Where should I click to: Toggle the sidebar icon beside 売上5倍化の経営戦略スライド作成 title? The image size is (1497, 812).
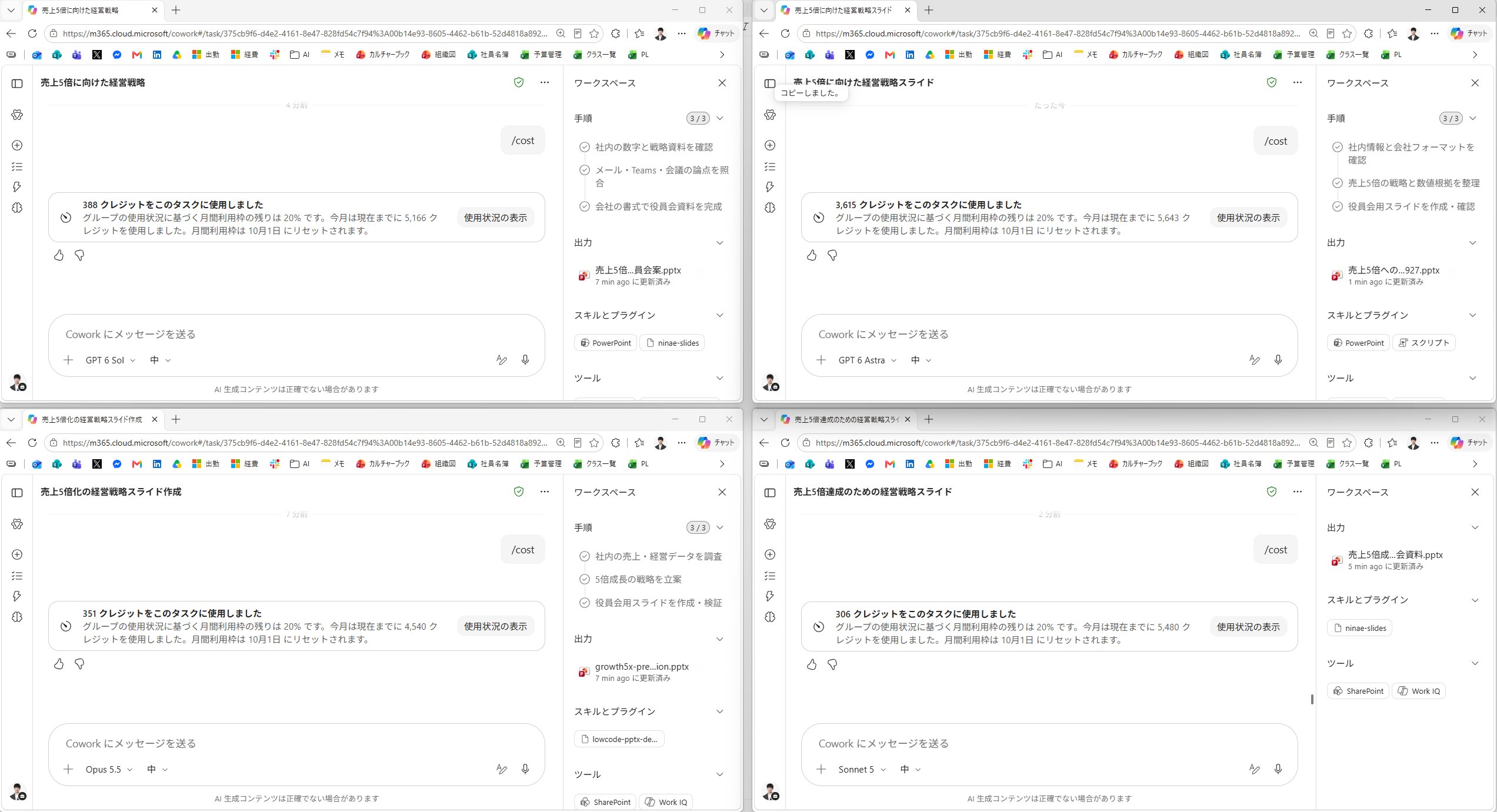17,492
